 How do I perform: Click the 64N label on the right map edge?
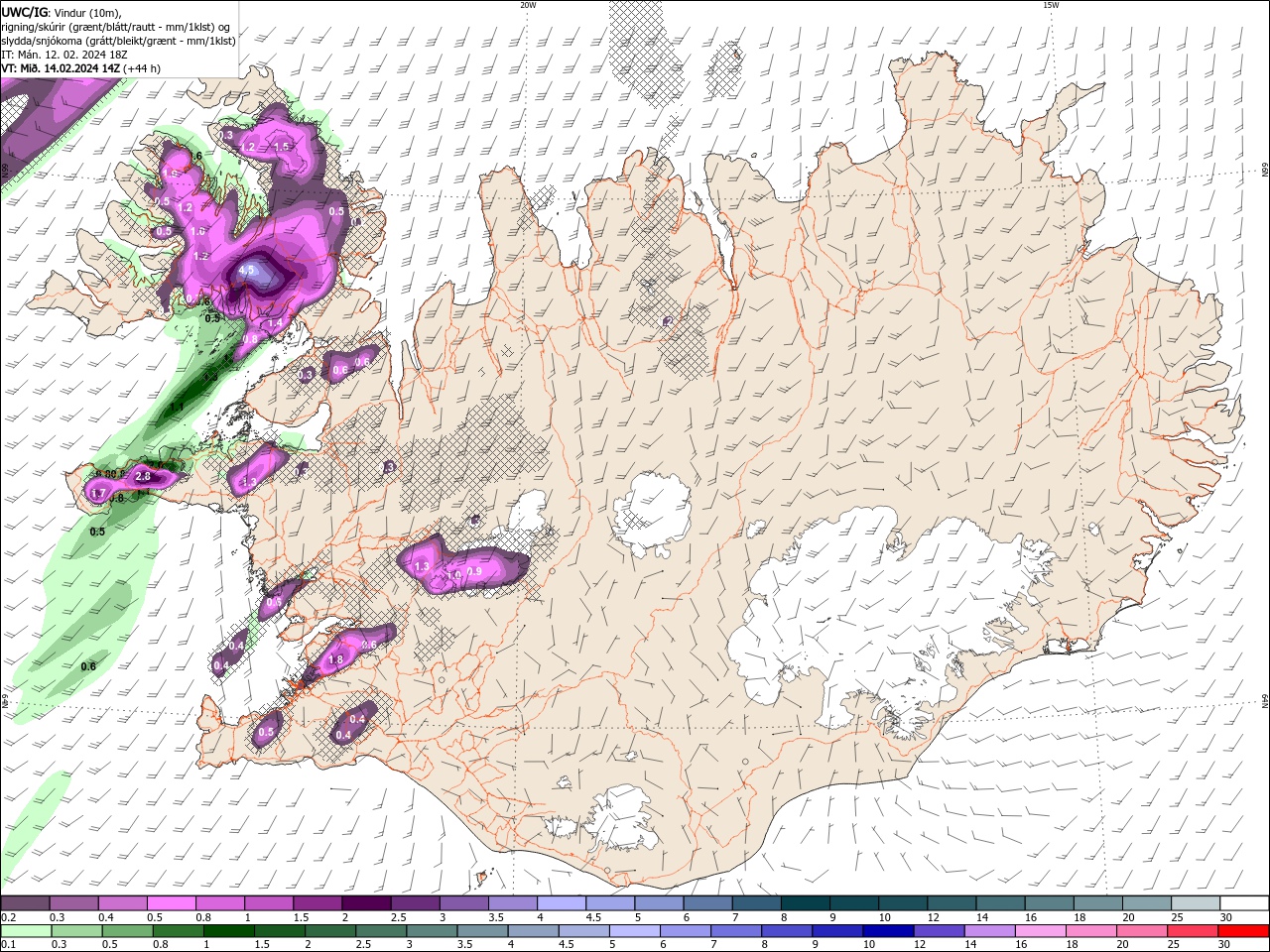(1264, 701)
